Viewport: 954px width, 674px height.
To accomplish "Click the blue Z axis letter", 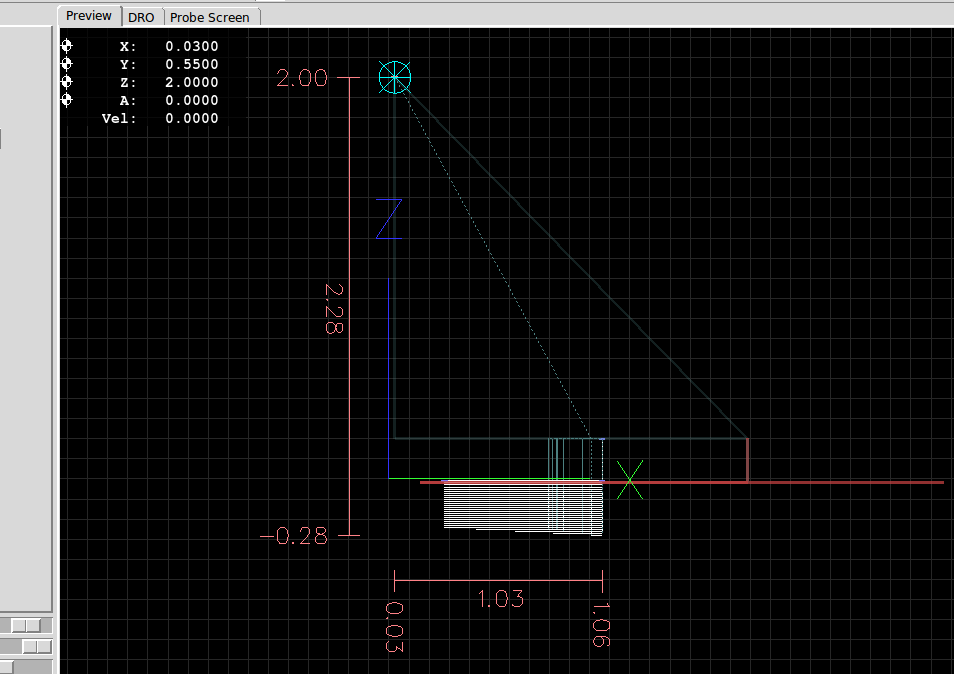I will [x=388, y=219].
